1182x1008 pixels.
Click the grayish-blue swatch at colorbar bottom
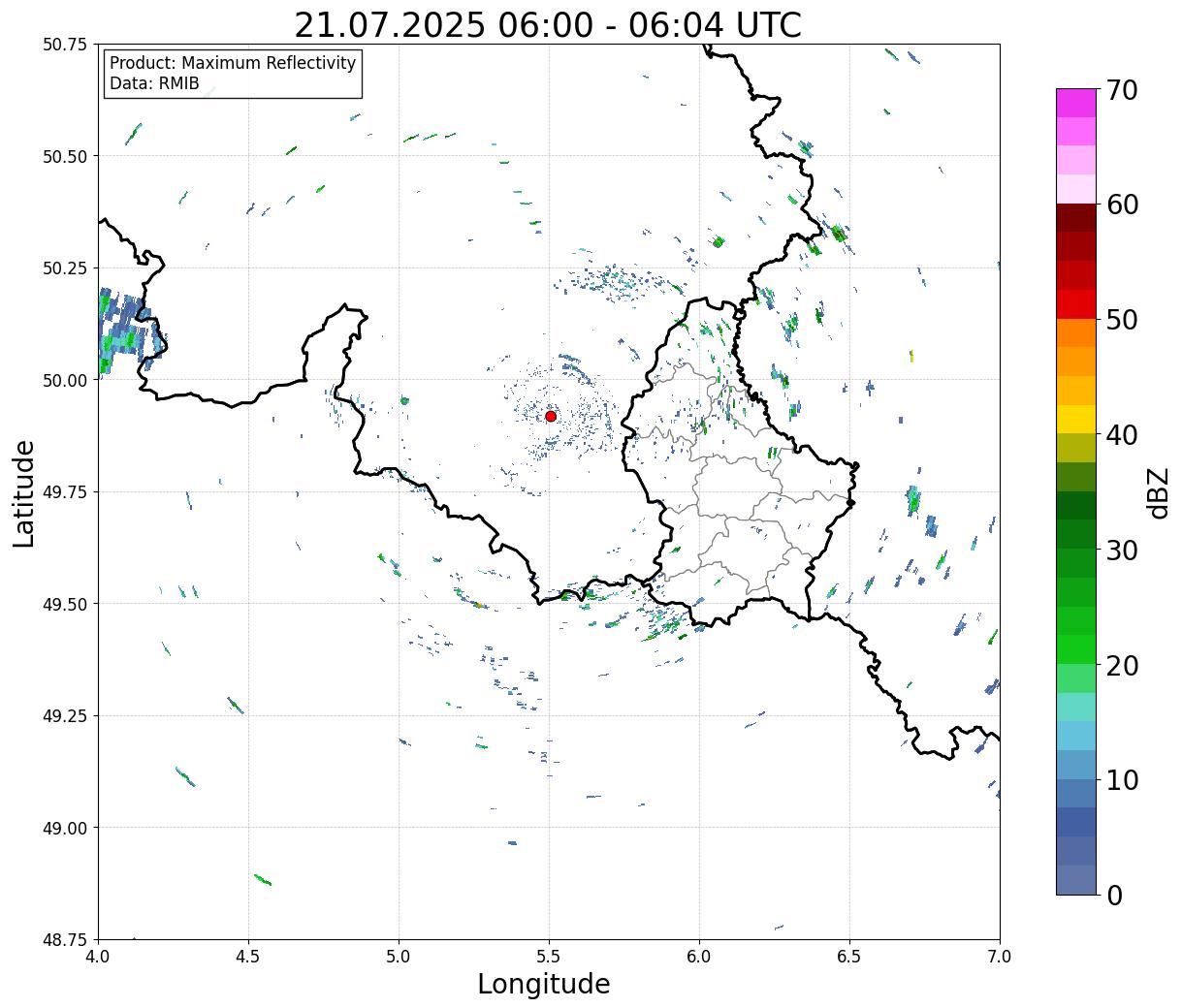coord(1076,880)
